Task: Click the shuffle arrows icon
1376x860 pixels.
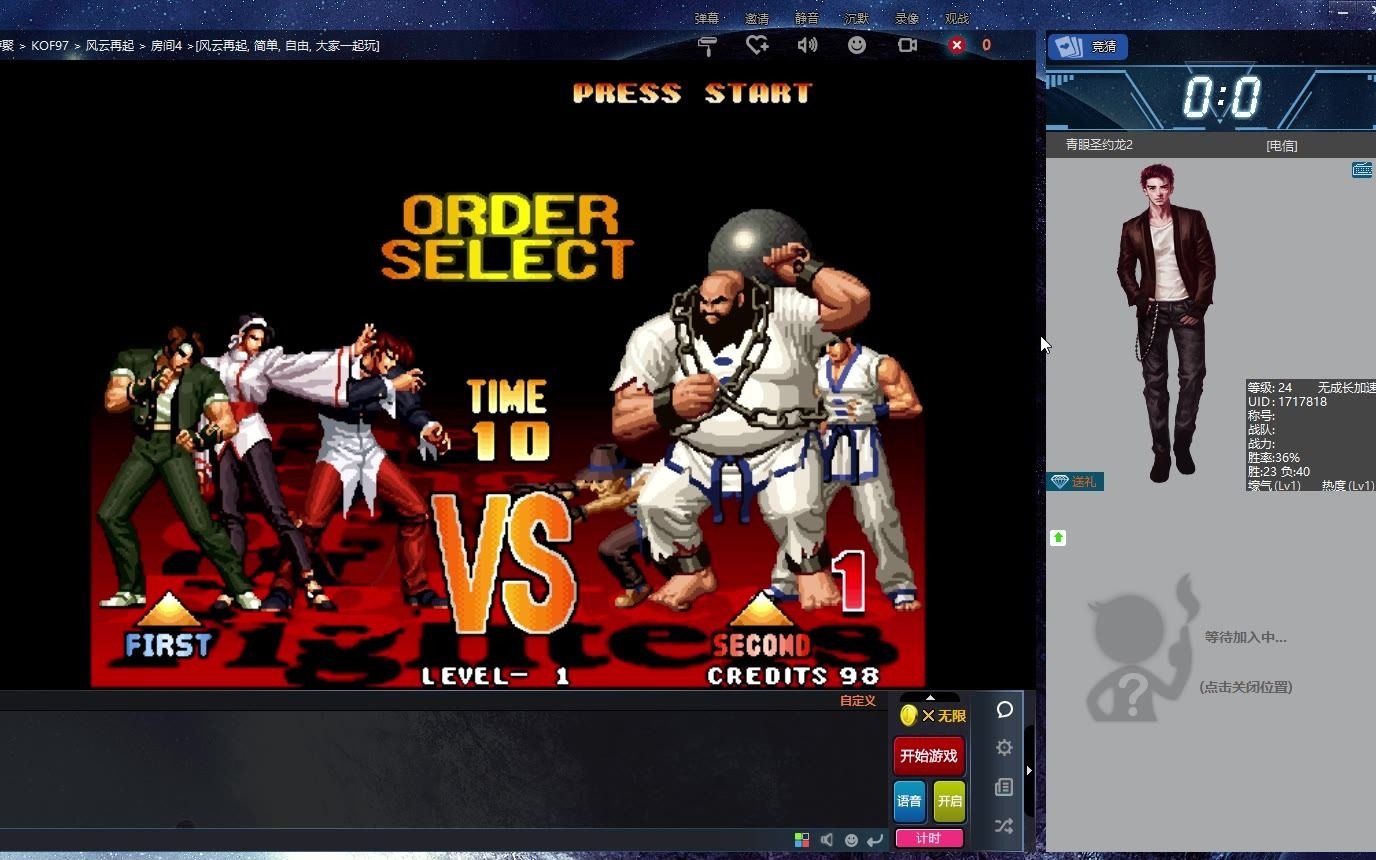Action: pyautogui.click(x=1005, y=826)
